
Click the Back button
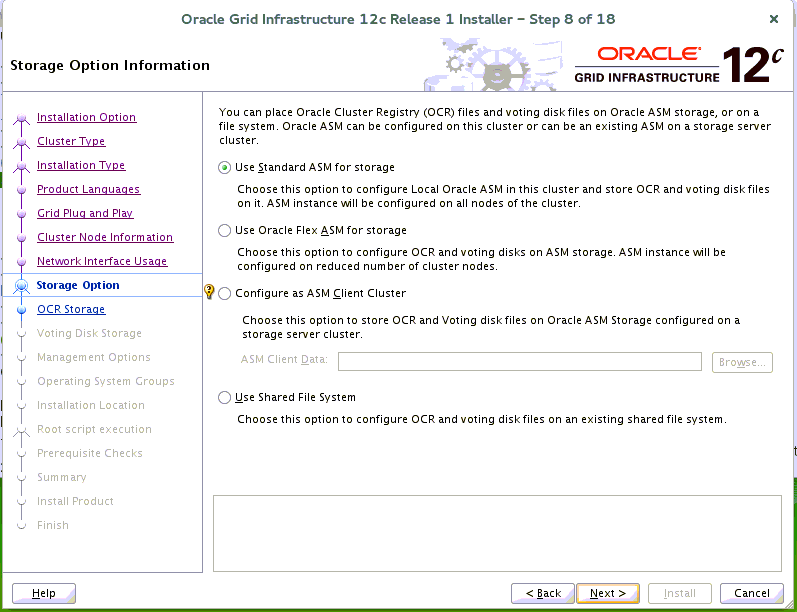[x=543, y=593]
